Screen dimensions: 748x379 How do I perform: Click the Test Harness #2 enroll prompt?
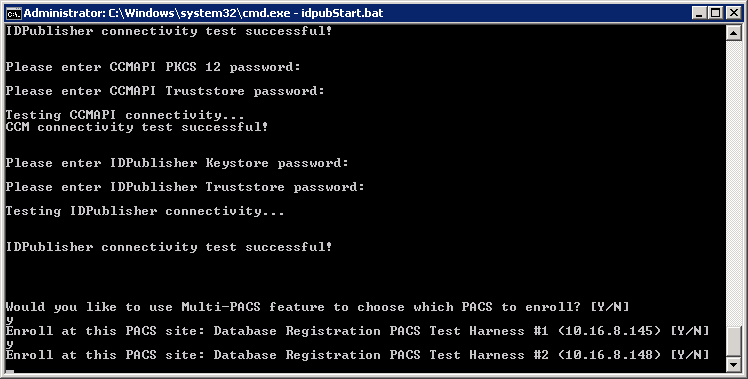pos(357,355)
